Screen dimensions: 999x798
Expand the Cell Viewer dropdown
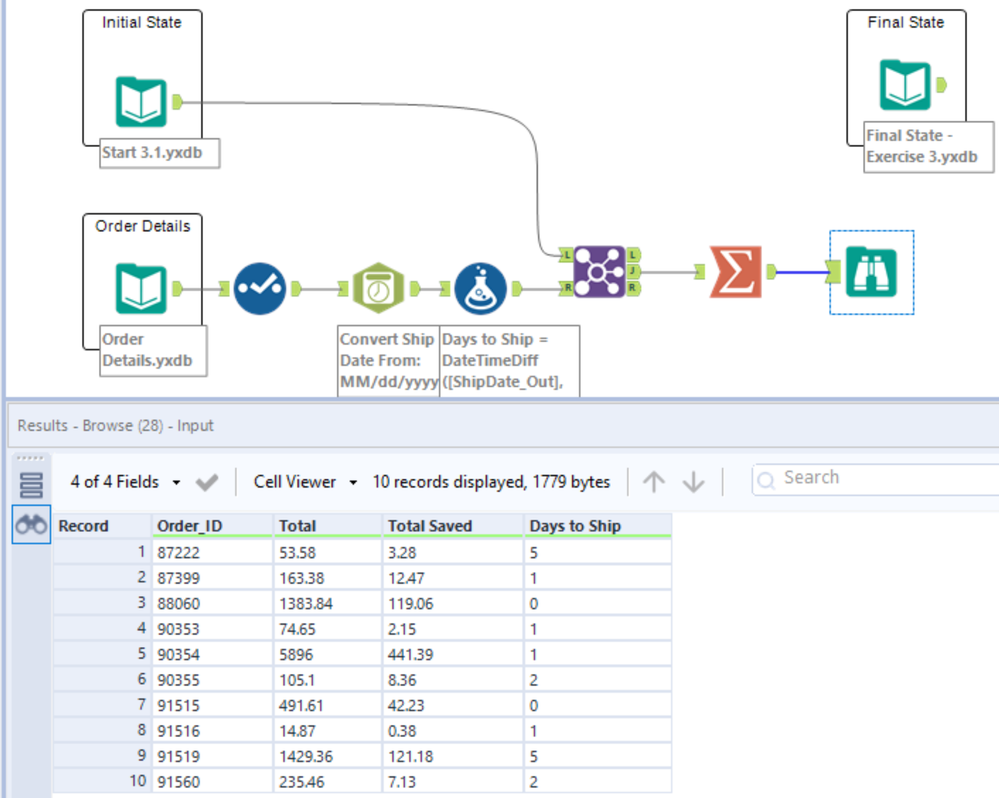pyautogui.click(x=305, y=482)
